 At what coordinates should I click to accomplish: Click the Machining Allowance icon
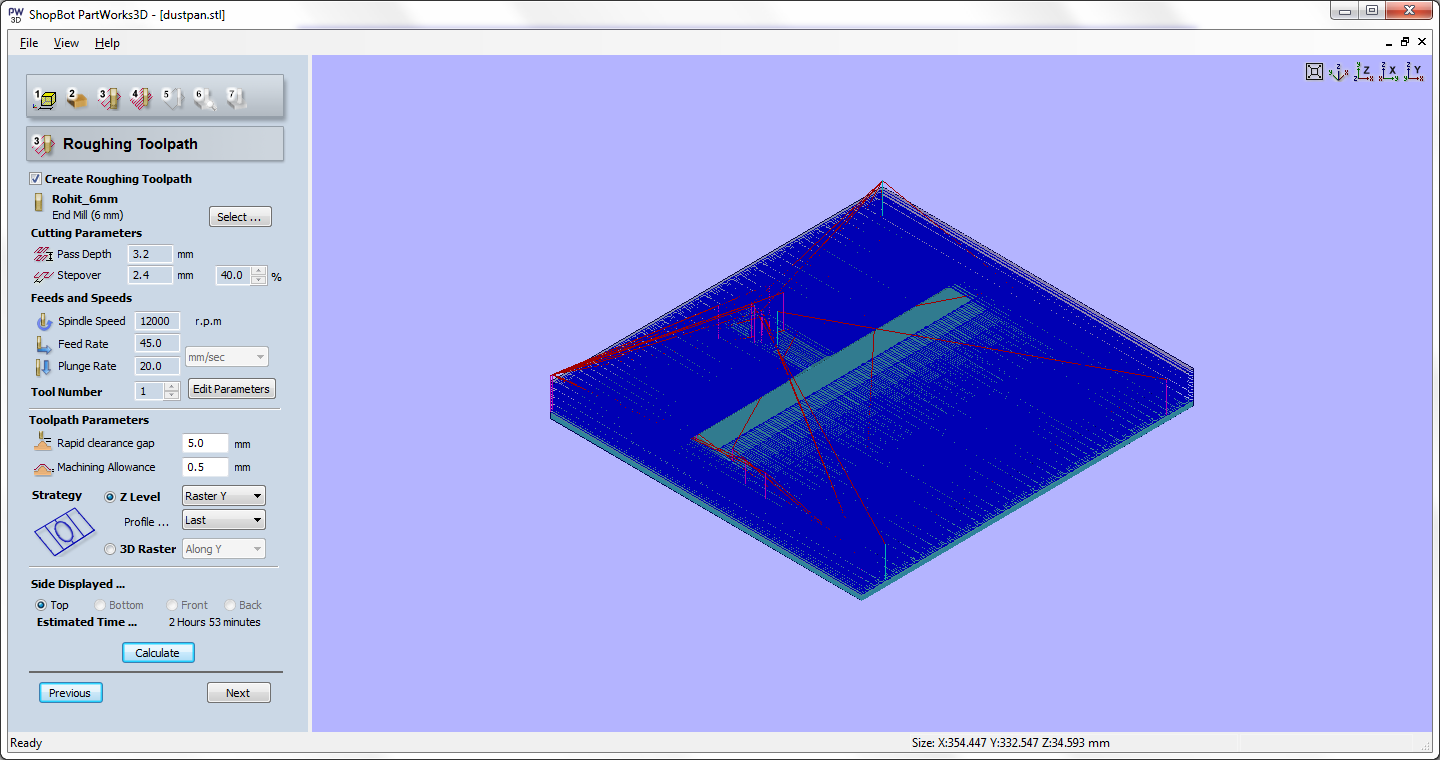43,467
